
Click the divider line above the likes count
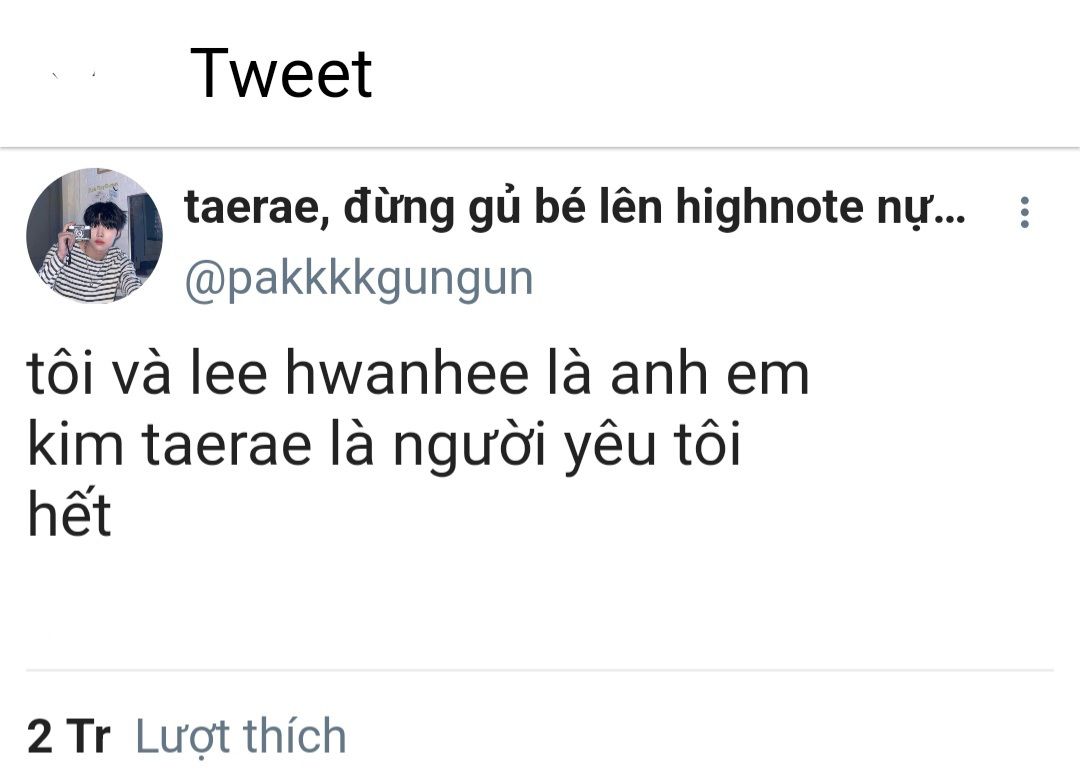tap(540, 670)
